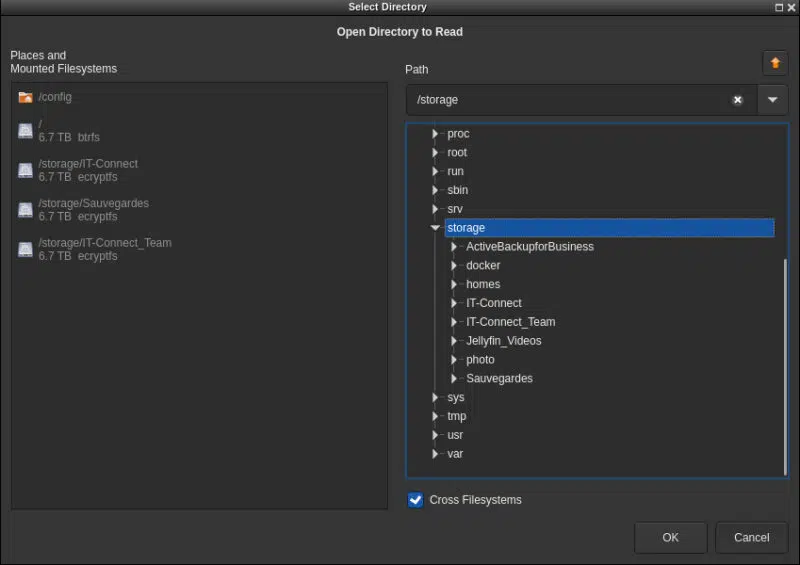Screen dimensions: 800x565
Task: Dismiss dialog with the Cancel button
Action: pos(751,537)
